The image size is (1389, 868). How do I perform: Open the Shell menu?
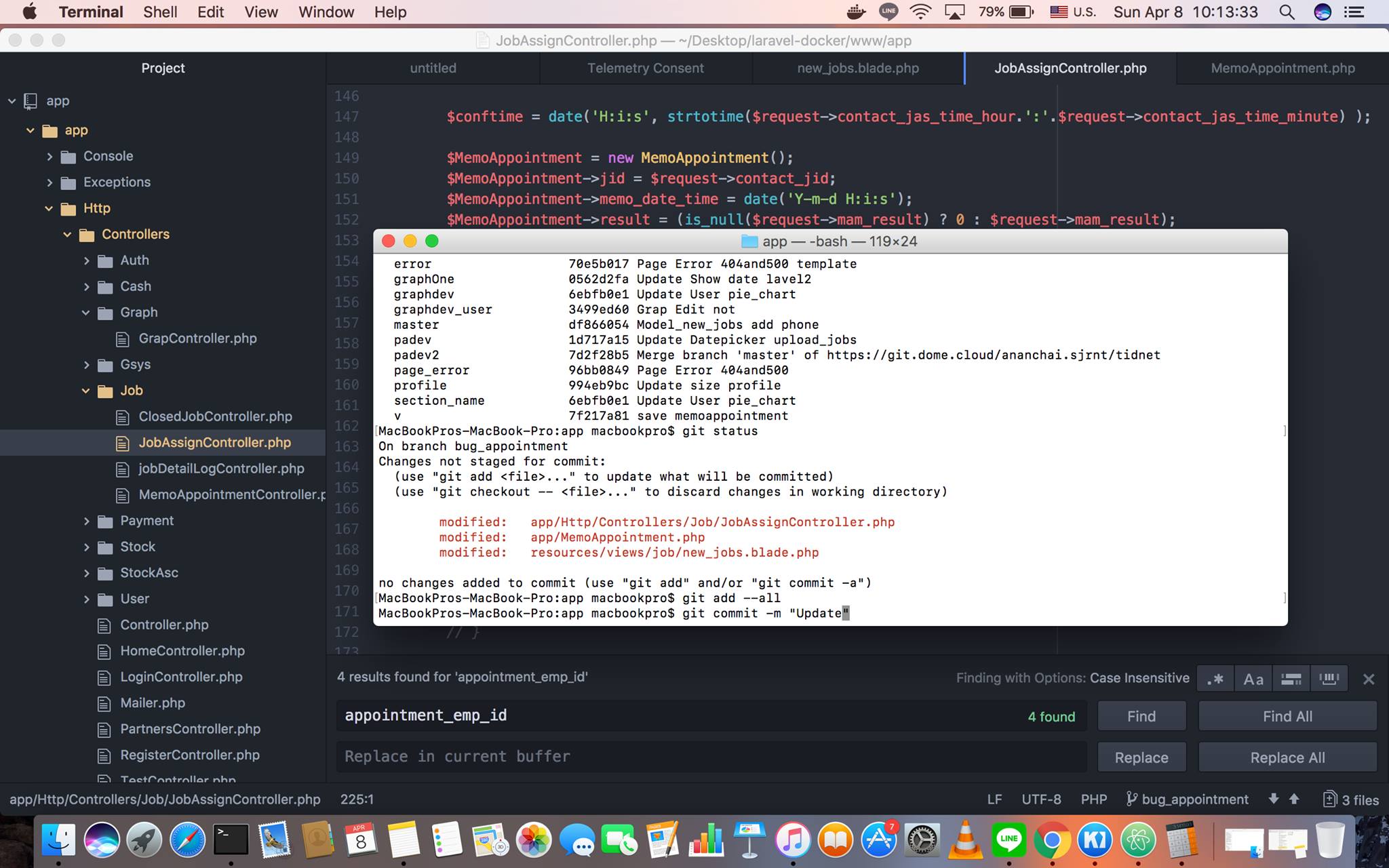click(160, 12)
